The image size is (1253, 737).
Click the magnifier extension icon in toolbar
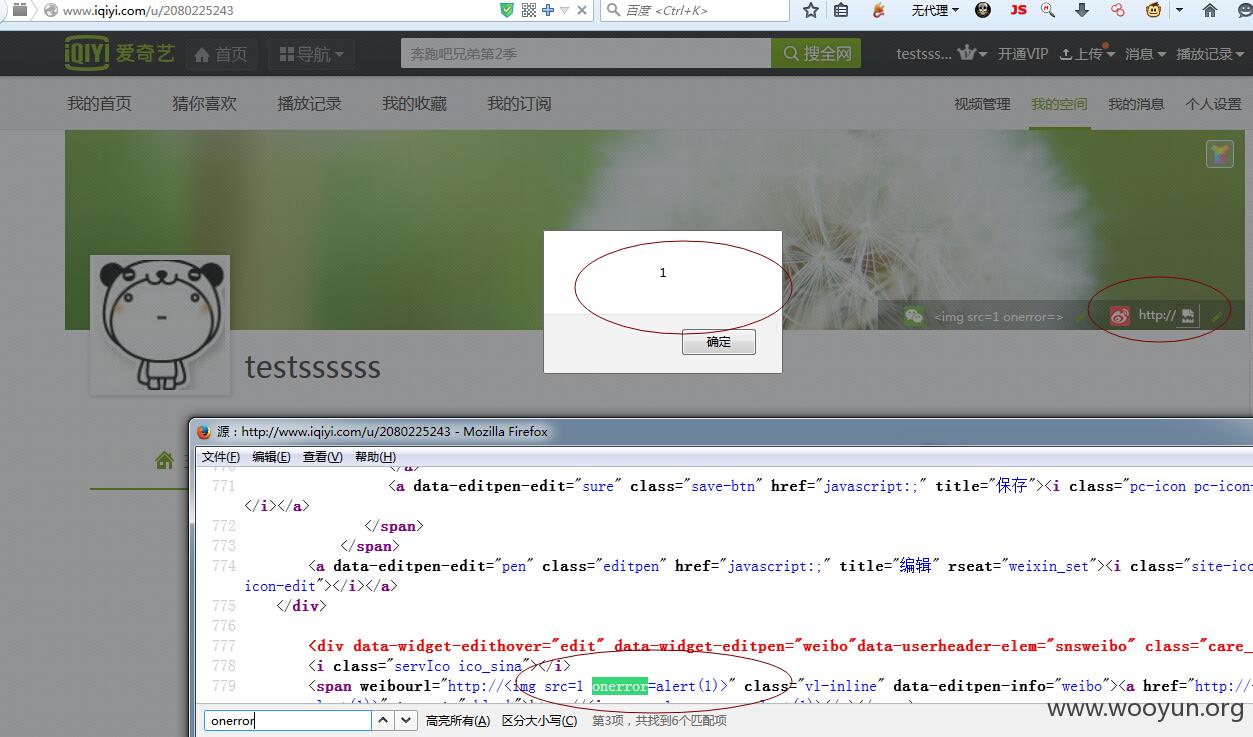coord(1048,10)
